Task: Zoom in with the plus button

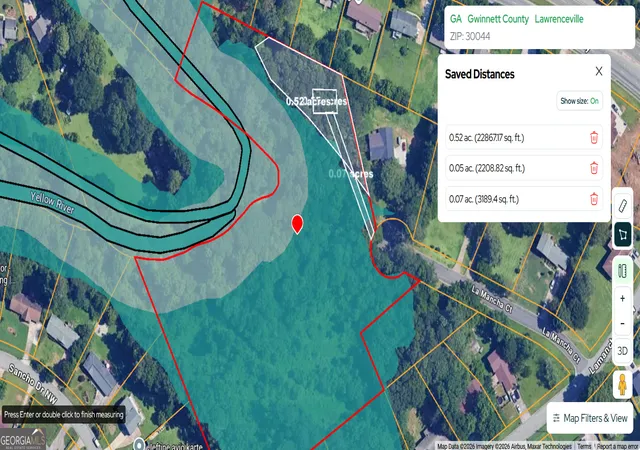Action: point(622,299)
